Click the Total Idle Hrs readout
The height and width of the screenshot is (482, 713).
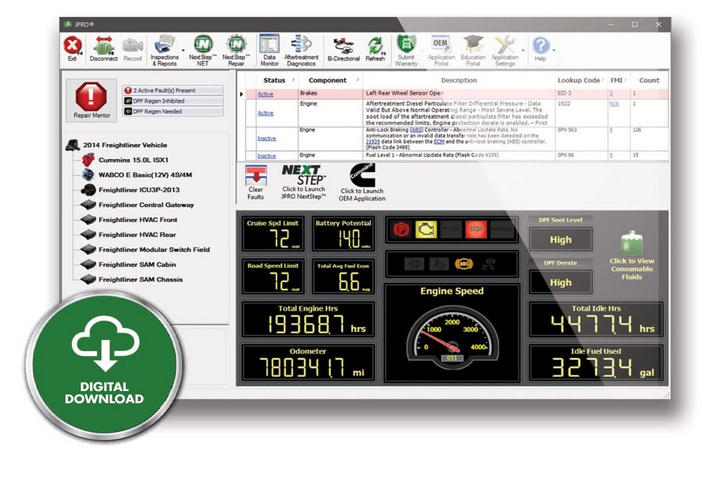[x=596, y=319]
